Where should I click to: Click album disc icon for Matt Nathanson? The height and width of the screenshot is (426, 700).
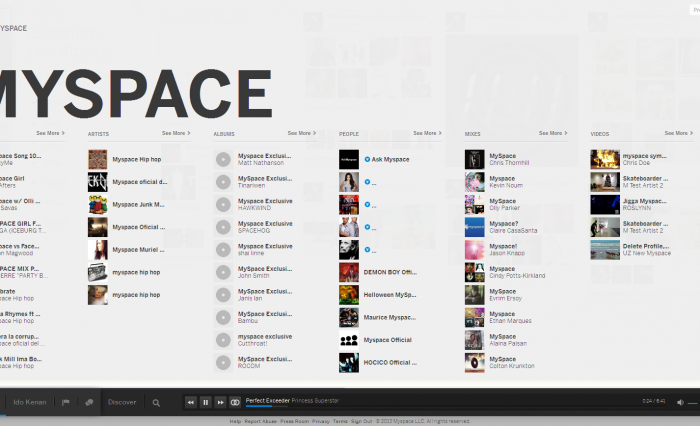[x=223, y=159]
